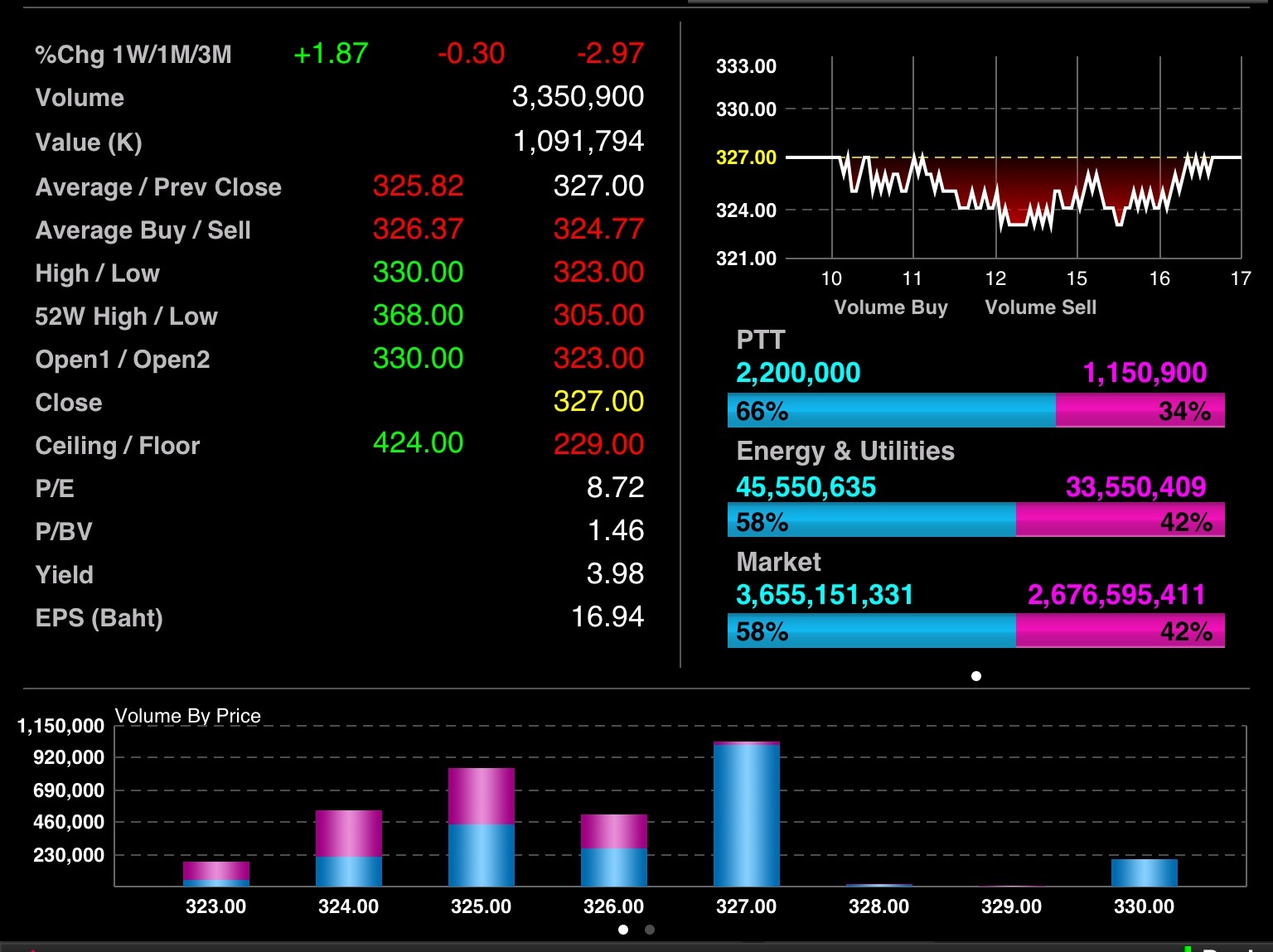Screen dimensions: 1273x952
Task: Select the Volume Buy legend label
Action: 890,307
